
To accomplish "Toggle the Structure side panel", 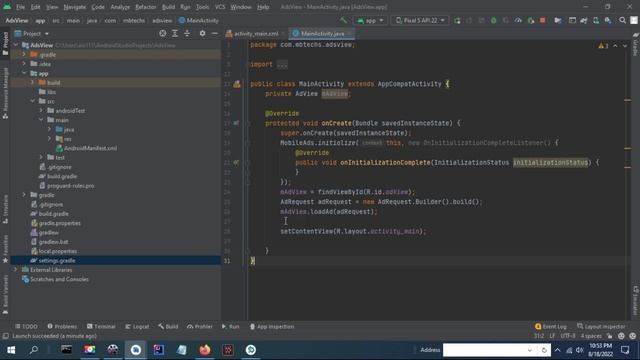I will (5, 209).
